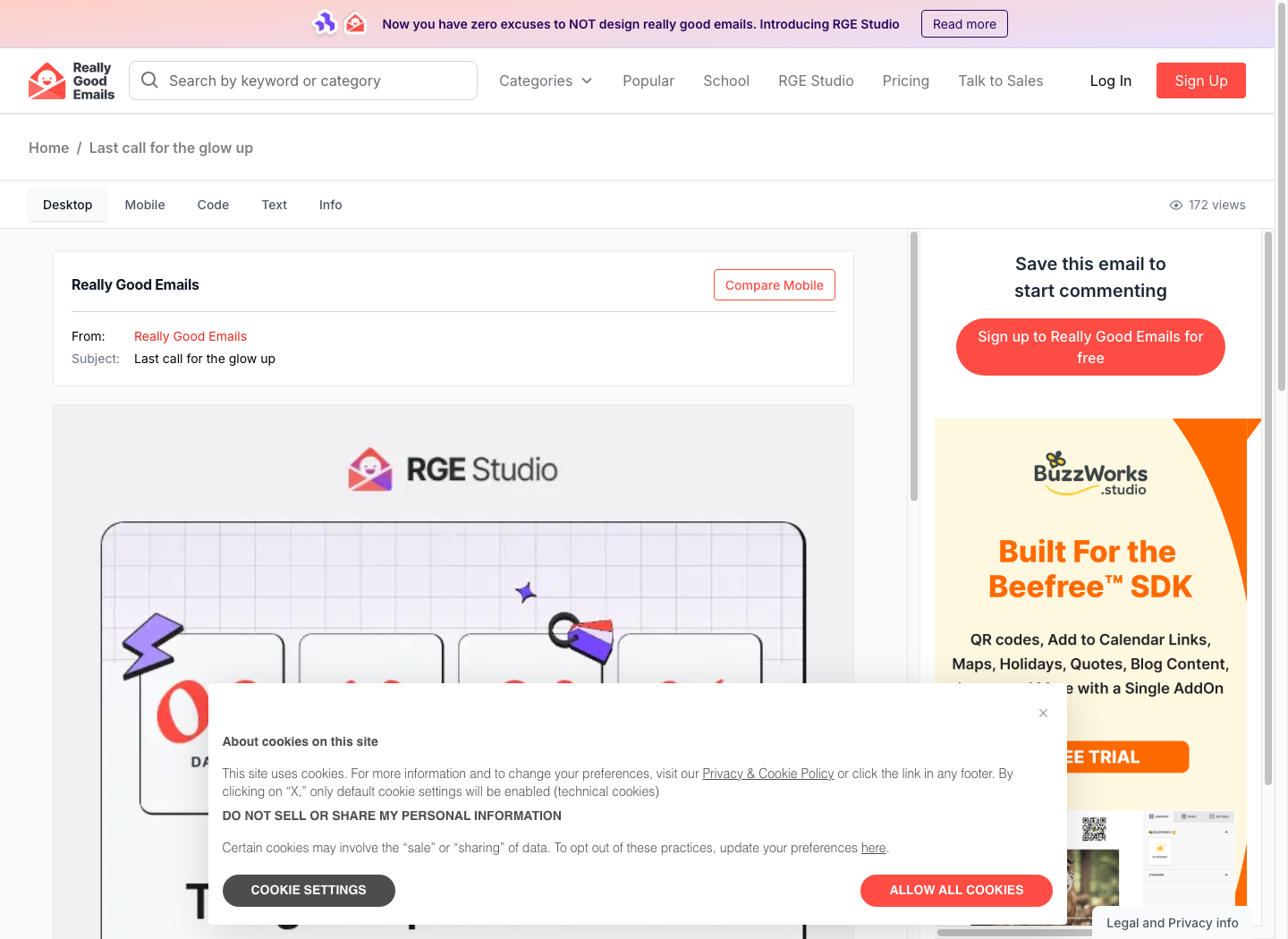Viewport: 1288px width, 939px height.
Task: Click the lightning bolt graphic in email
Action: (x=152, y=646)
